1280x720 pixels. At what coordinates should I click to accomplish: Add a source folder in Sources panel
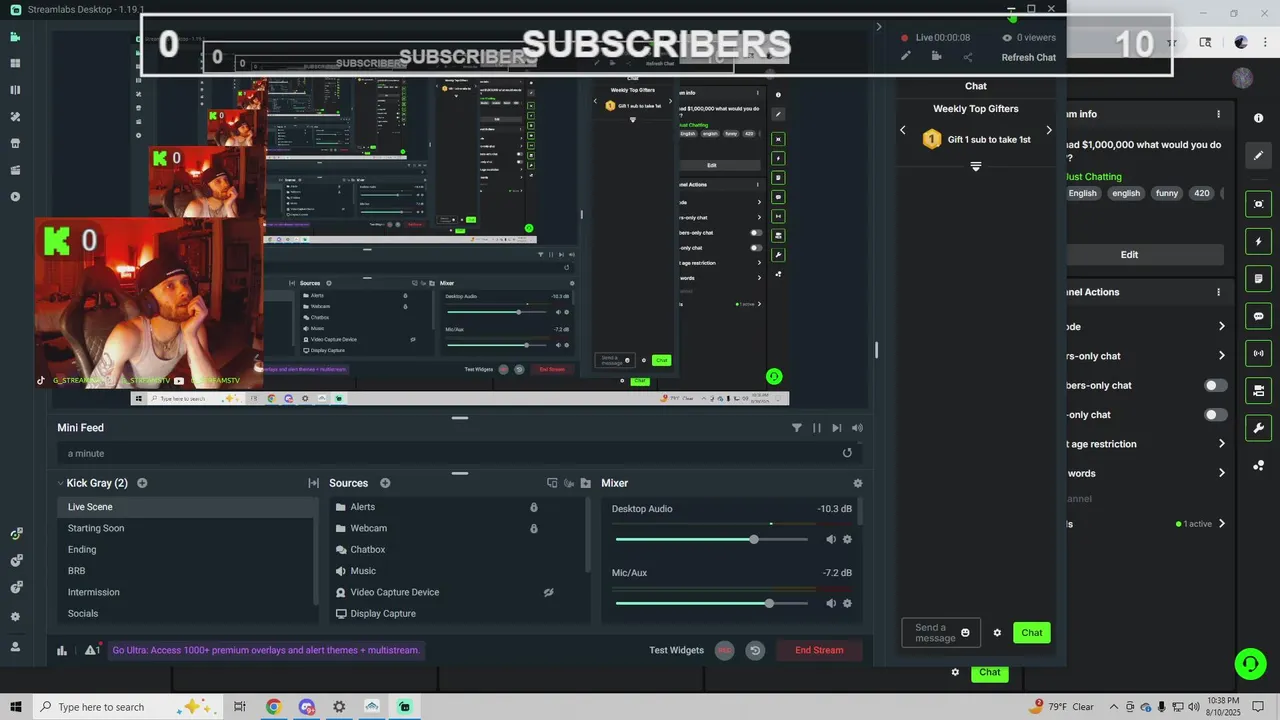(586, 483)
